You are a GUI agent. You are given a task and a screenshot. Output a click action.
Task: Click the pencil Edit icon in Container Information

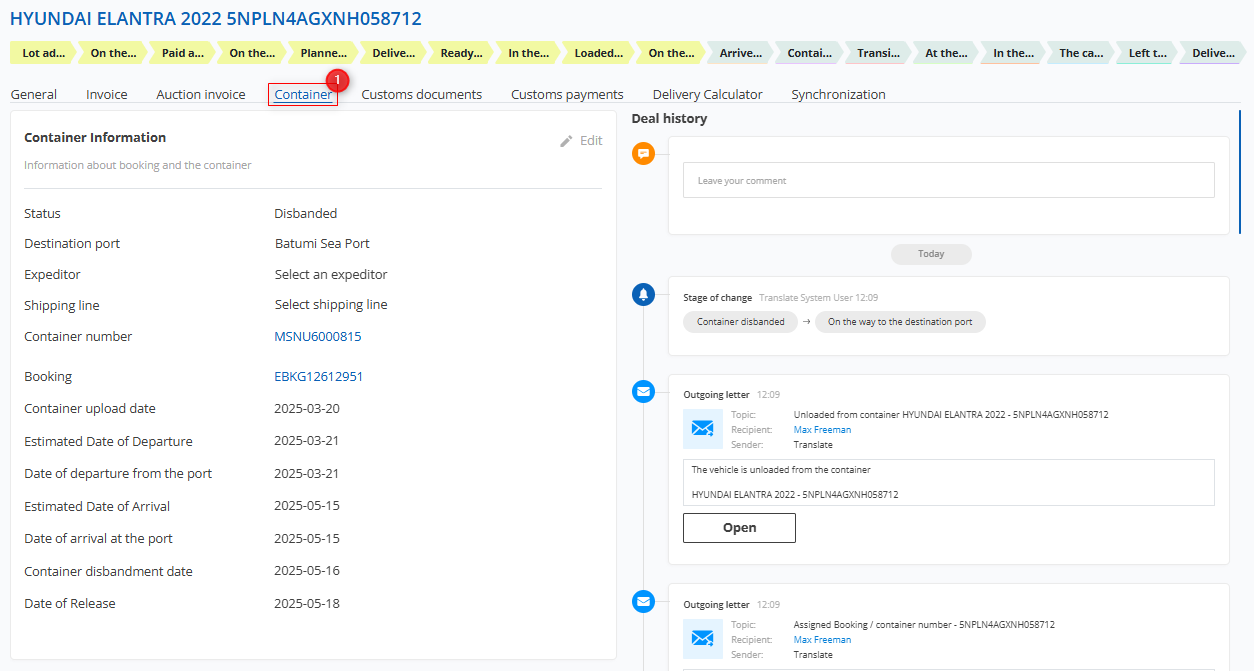[x=567, y=141]
